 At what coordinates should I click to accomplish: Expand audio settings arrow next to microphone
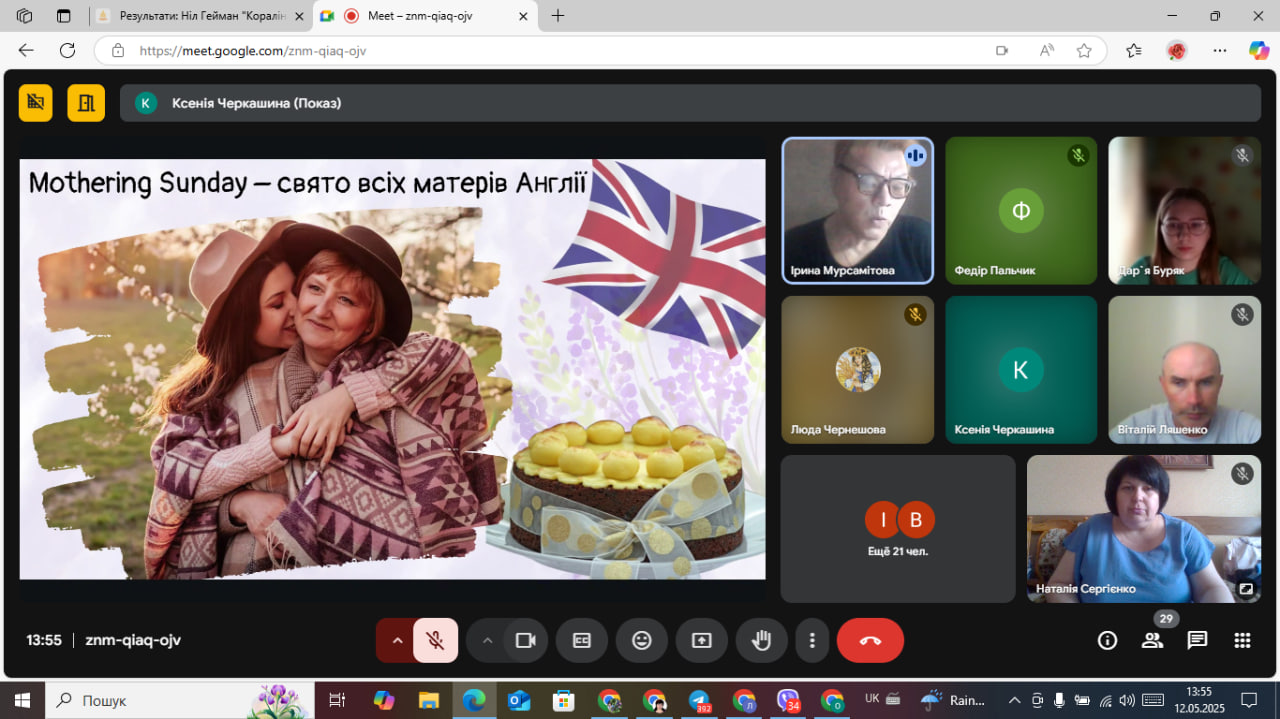tap(397, 640)
